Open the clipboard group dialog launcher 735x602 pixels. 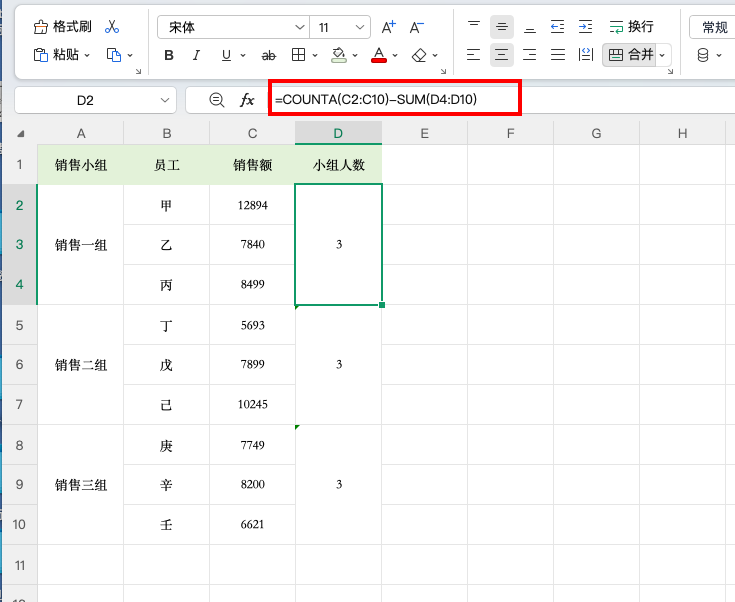(x=138, y=71)
